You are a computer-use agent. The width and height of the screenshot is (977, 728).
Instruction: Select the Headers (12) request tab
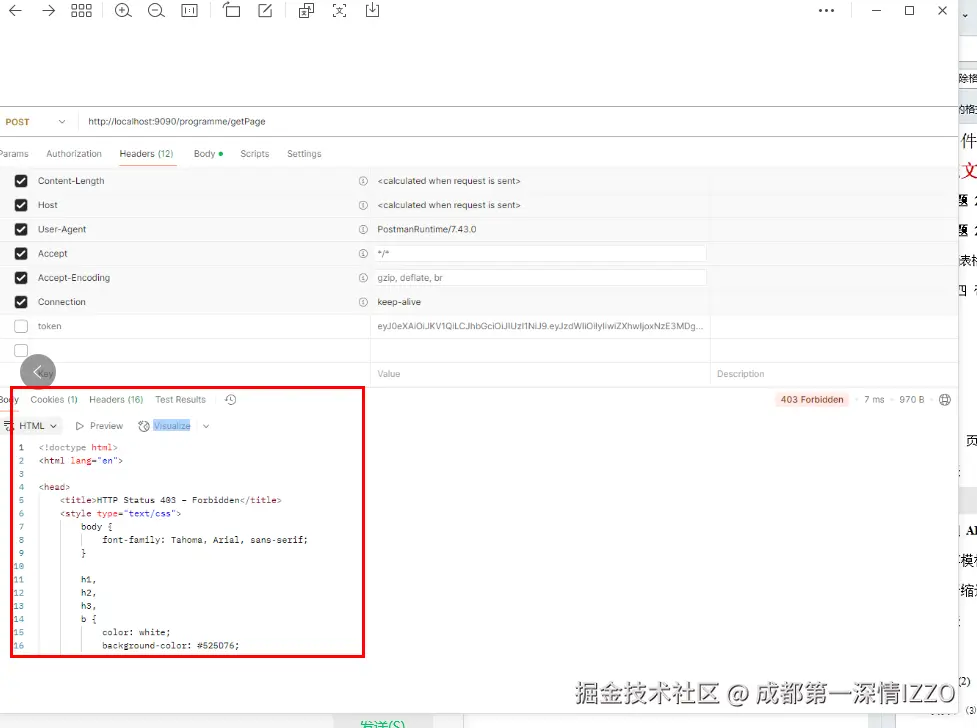tap(146, 154)
